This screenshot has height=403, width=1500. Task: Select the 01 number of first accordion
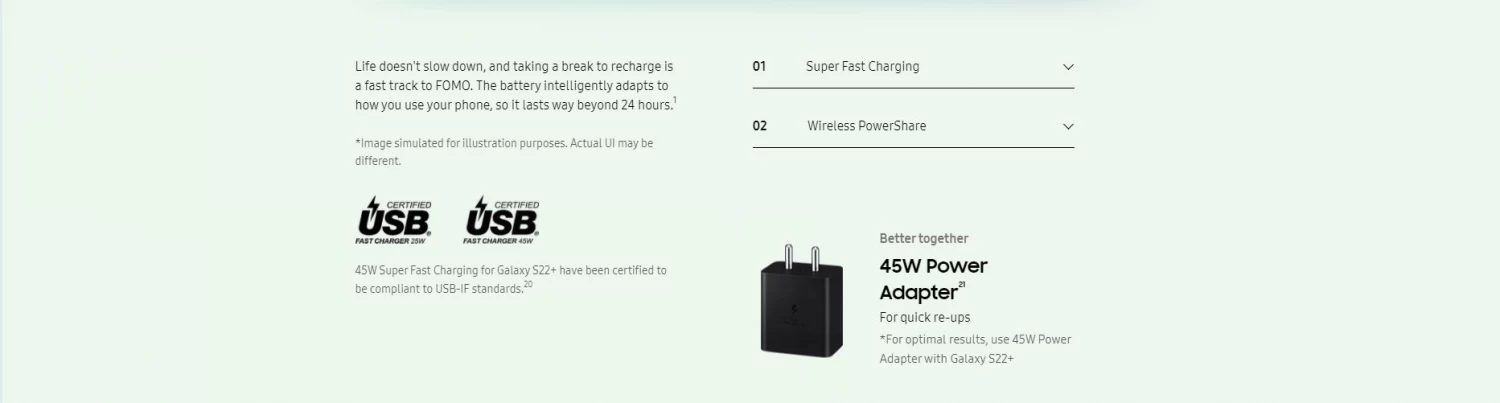[x=759, y=67]
